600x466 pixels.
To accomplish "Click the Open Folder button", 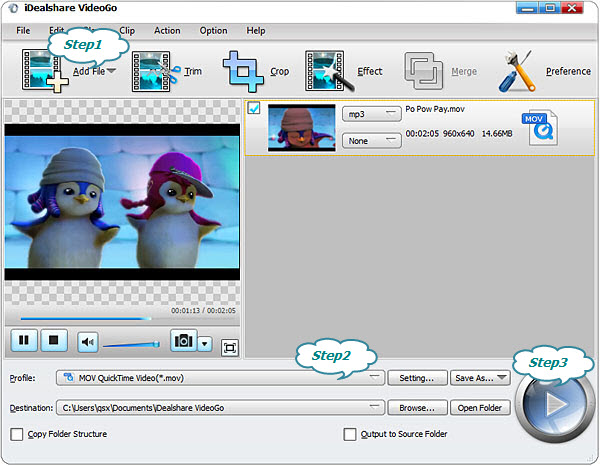I will click(480, 408).
